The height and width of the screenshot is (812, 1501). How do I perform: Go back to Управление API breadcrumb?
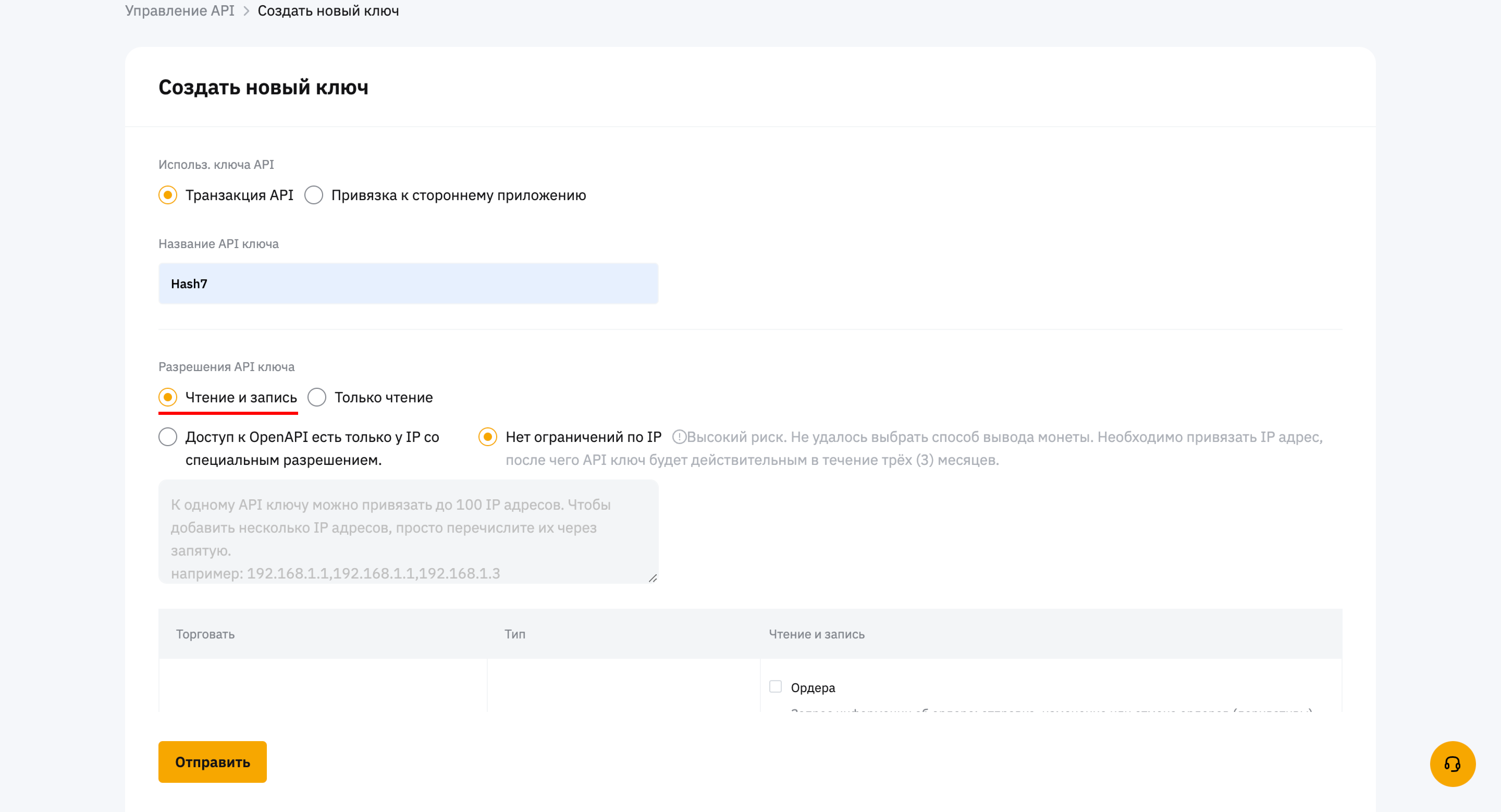pyautogui.click(x=180, y=11)
